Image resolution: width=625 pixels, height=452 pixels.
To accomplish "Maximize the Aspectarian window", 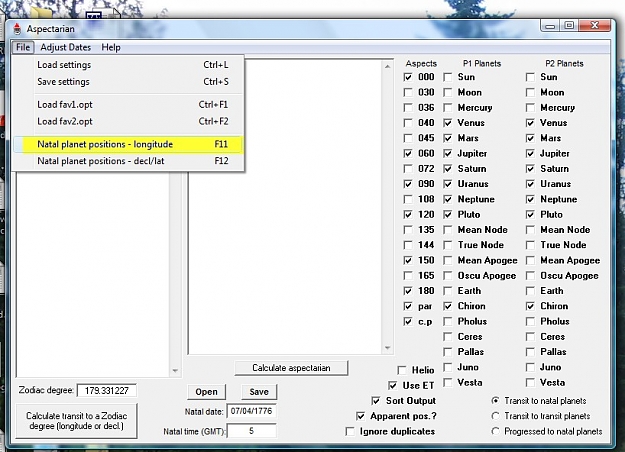I will pyautogui.click(x=569, y=26).
